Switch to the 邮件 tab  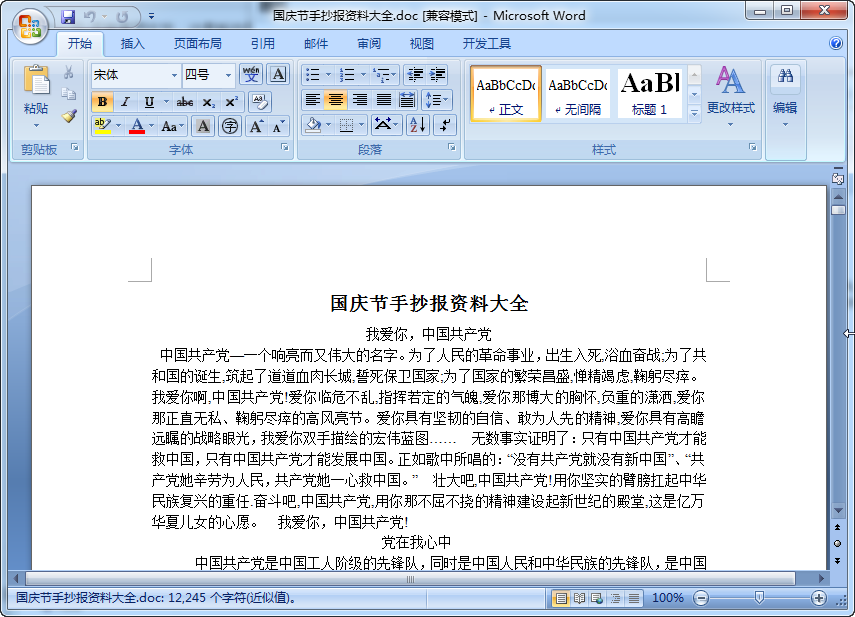(316, 44)
